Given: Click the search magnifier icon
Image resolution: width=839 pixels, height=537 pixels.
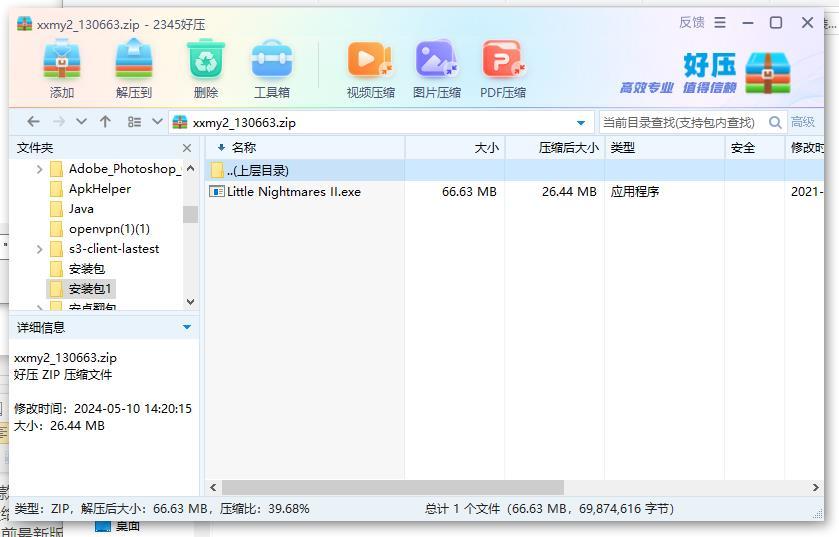Looking at the screenshot, I should (x=775, y=122).
